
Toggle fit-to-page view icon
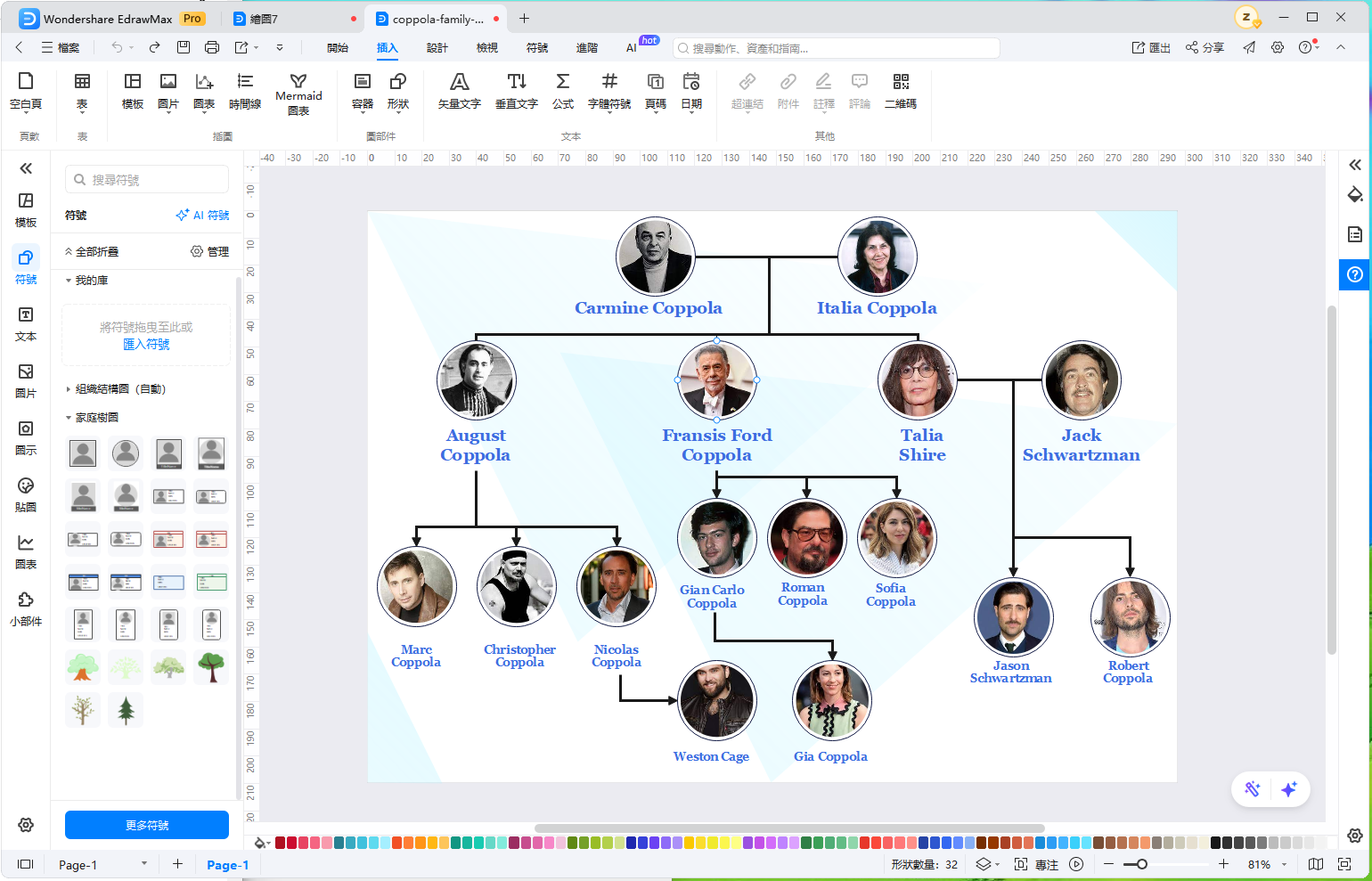tap(1344, 864)
